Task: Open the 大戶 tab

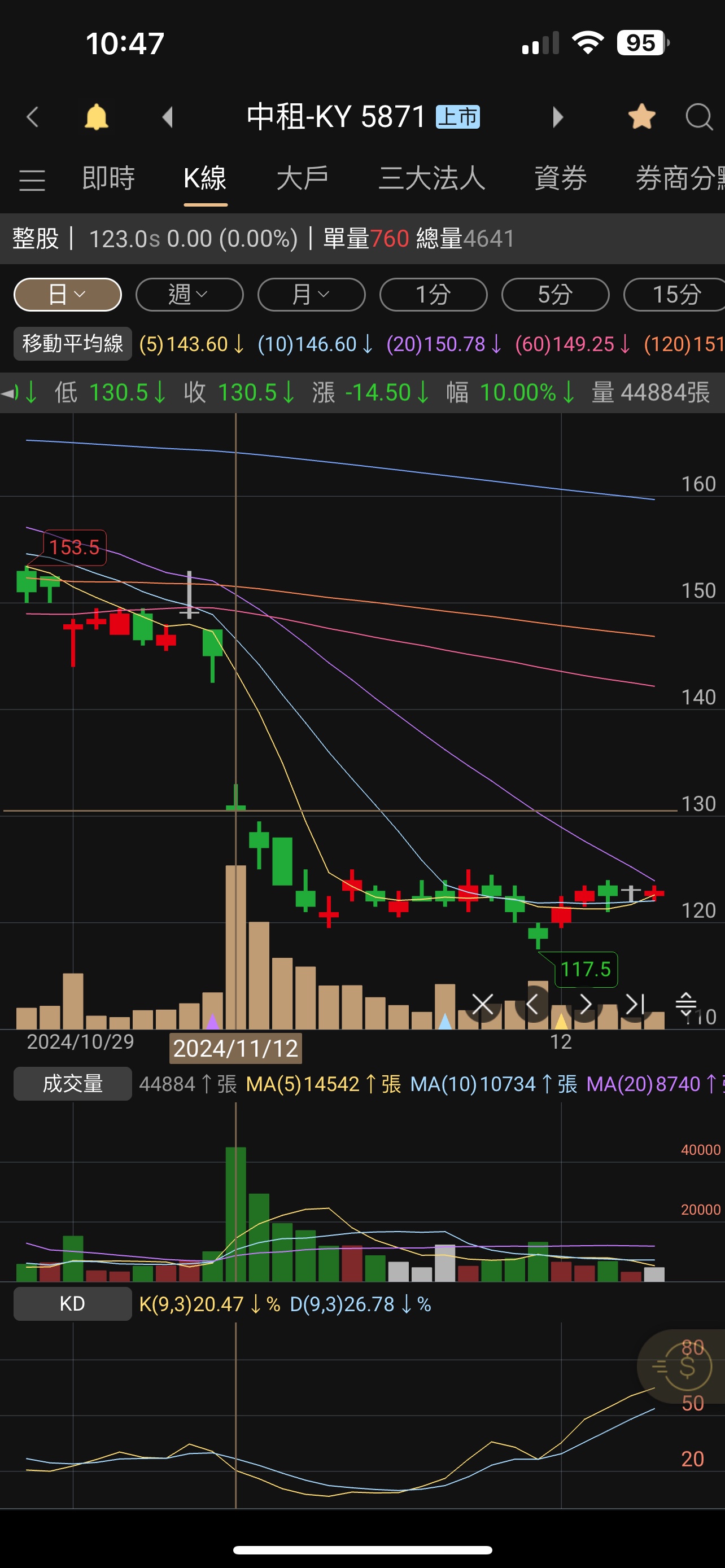Action: point(303,178)
